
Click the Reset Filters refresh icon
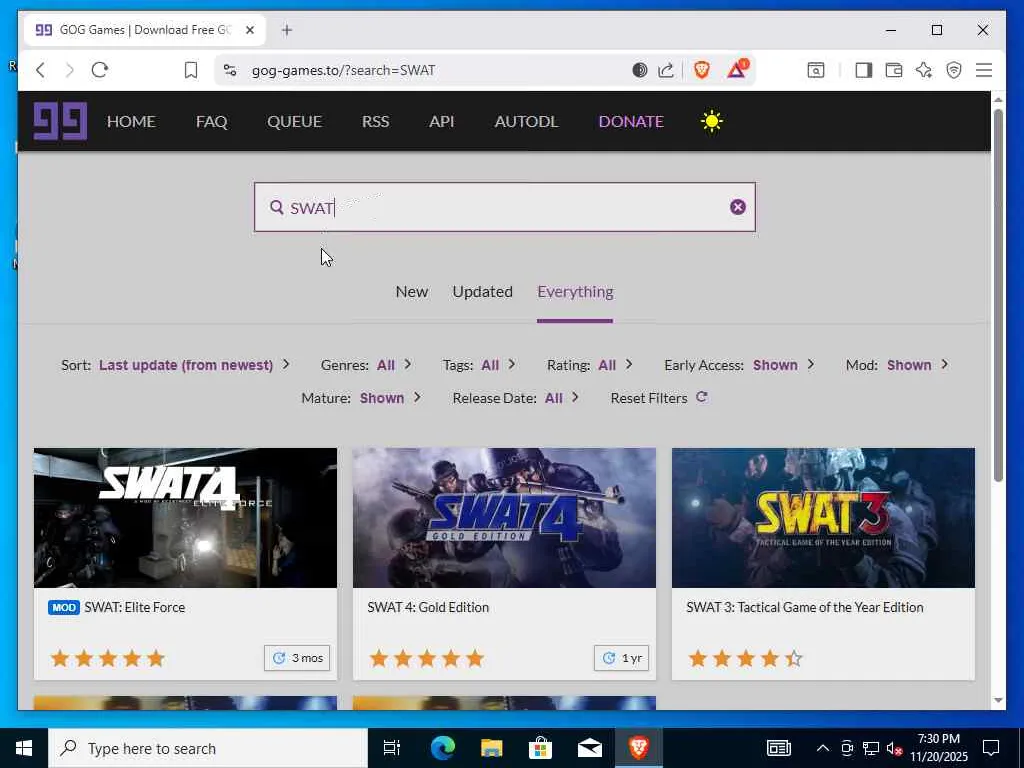click(x=701, y=397)
